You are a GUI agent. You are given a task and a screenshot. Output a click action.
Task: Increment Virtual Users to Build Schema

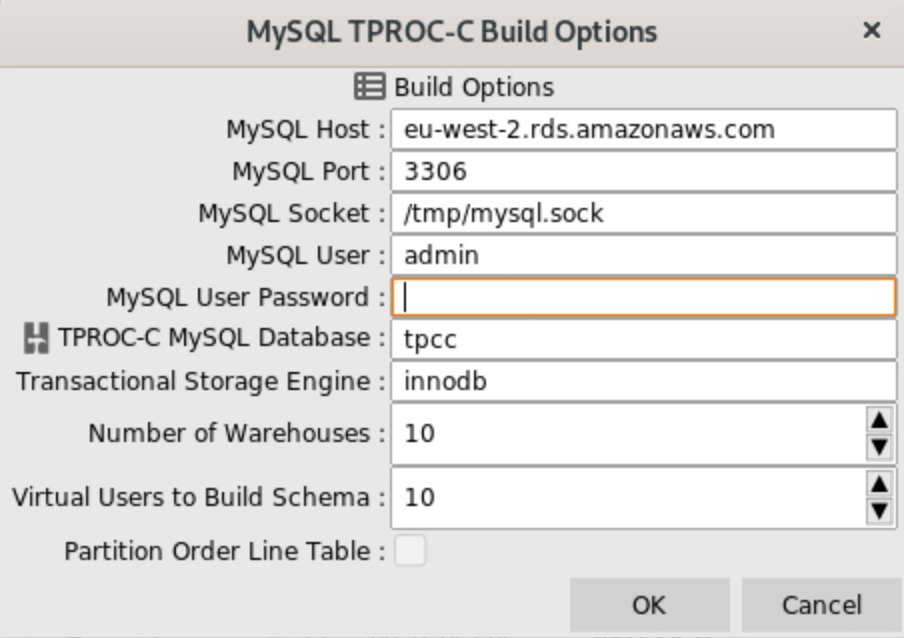(879, 485)
